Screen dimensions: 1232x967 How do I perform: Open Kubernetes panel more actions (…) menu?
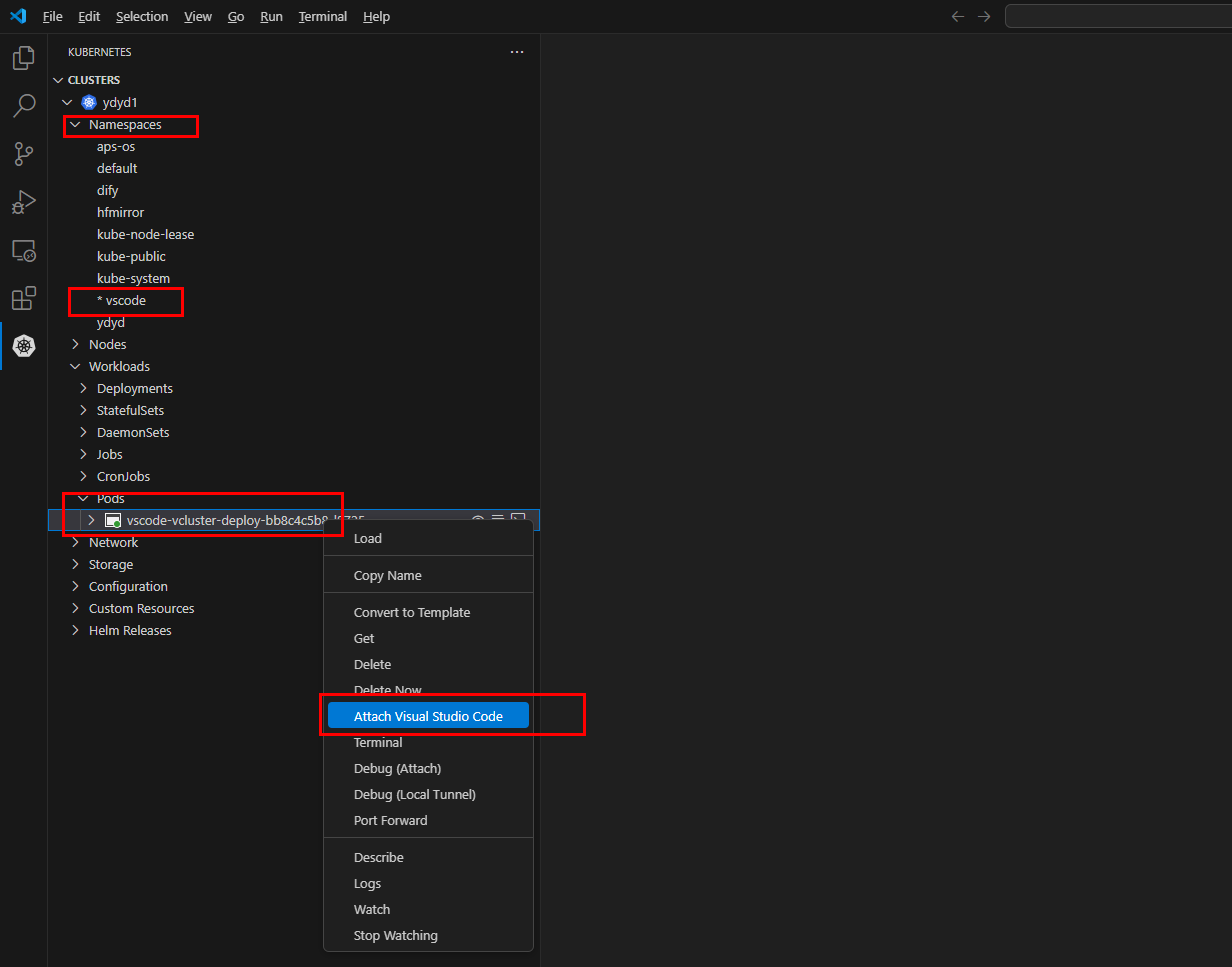tap(516, 52)
